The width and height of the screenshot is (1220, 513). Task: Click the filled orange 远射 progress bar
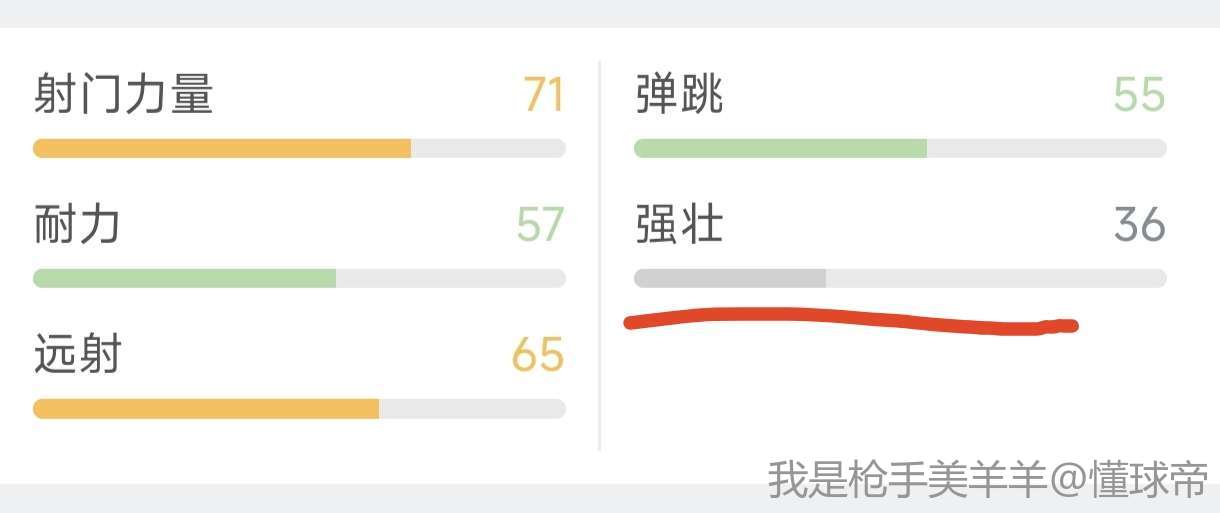pos(206,409)
